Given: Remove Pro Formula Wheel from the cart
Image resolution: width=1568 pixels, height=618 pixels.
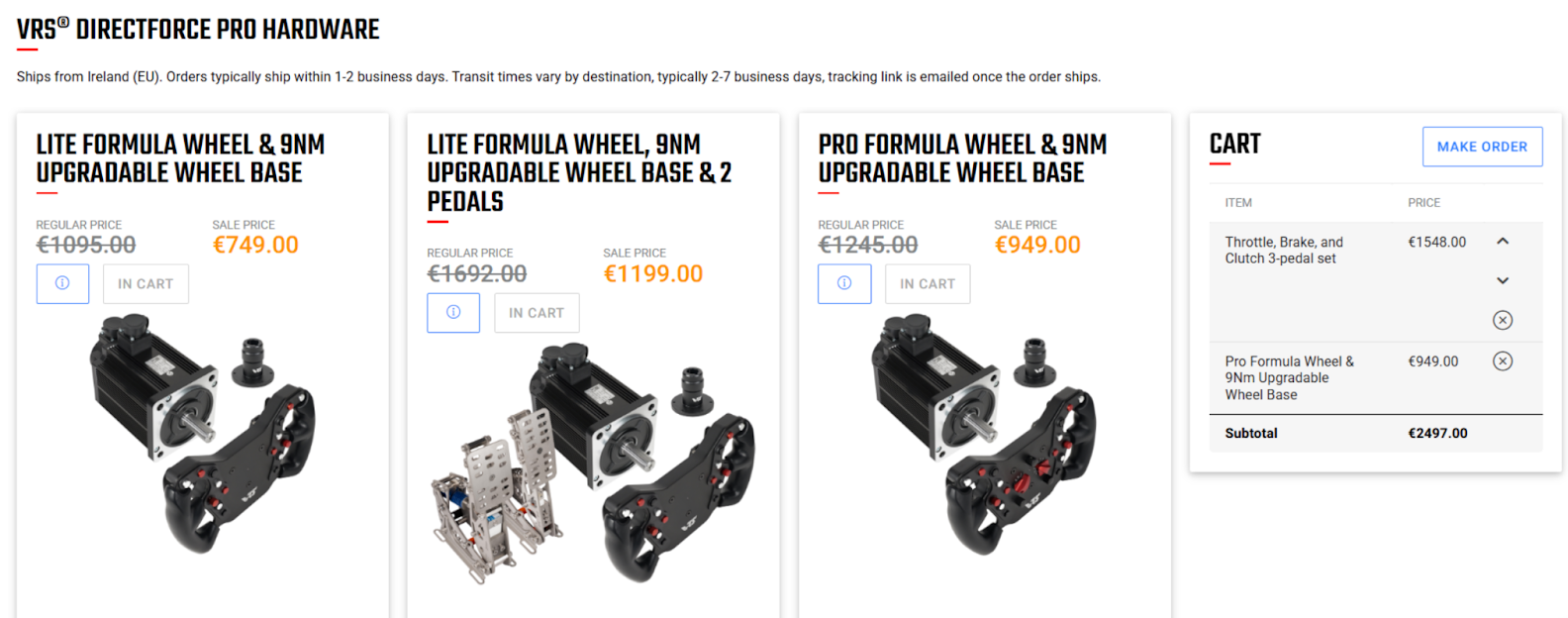Looking at the screenshot, I should (x=1502, y=361).
